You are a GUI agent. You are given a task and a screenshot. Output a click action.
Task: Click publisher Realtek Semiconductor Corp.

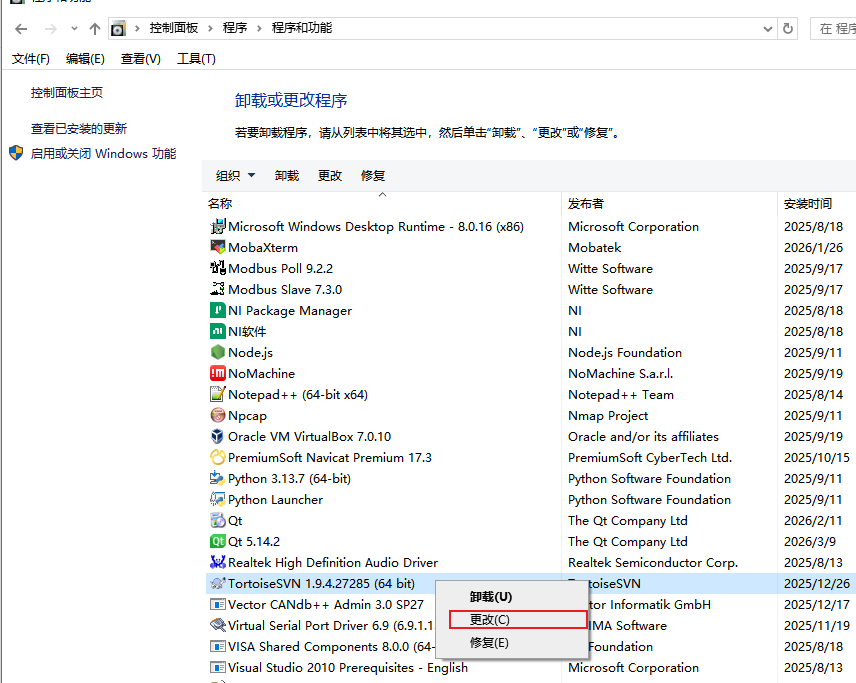coord(653,562)
